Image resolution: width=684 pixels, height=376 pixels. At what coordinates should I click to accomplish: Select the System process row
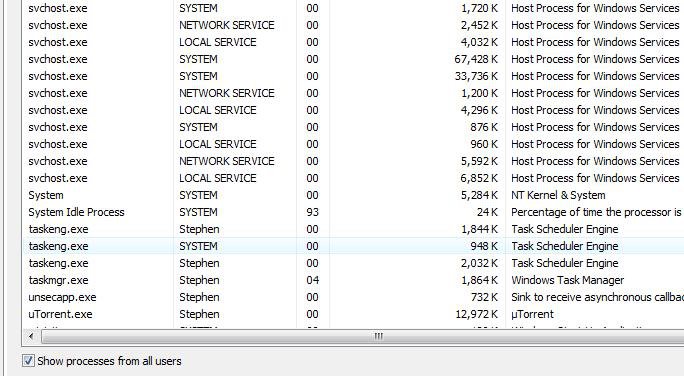tap(353, 195)
